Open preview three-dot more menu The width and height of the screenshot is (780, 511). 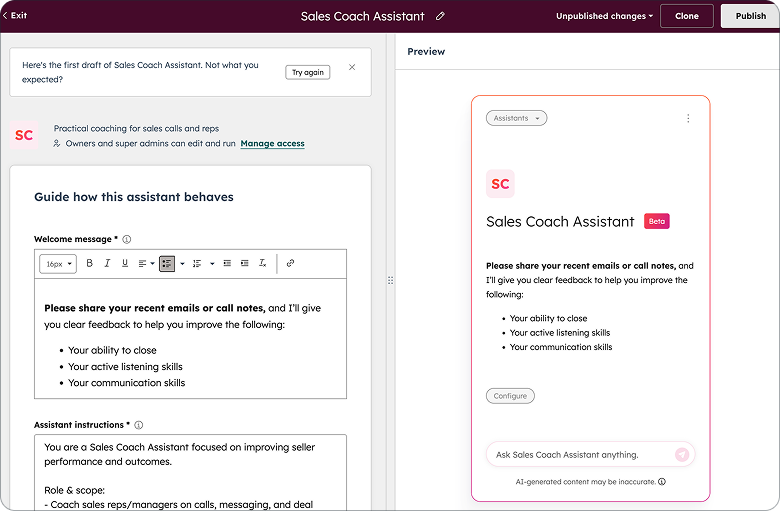pos(688,118)
